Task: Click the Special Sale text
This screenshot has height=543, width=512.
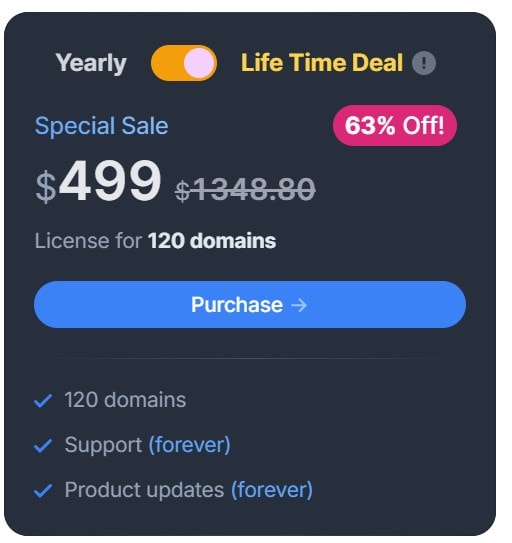Action: click(x=101, y=126)
